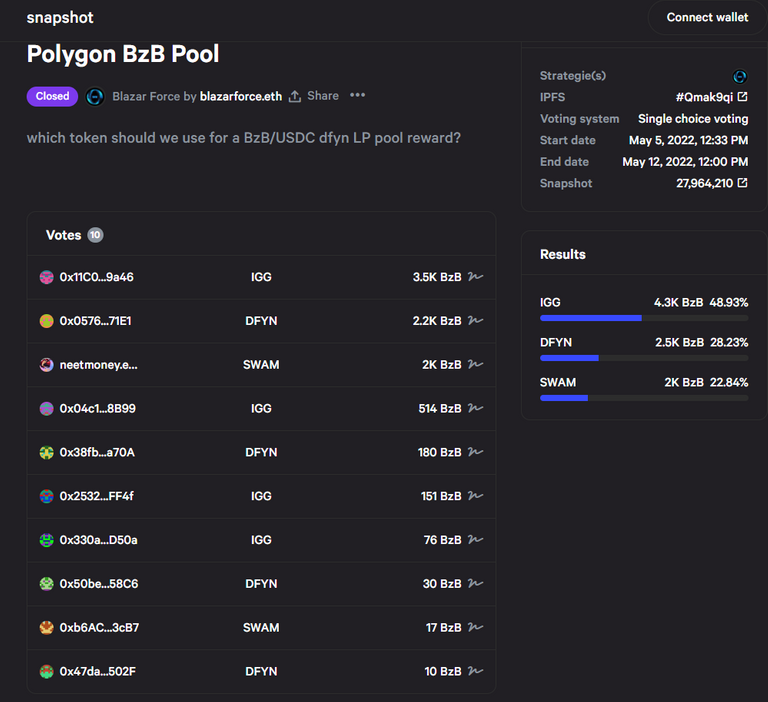Click the signature icon for 0x38fb...a70A vote

(475, 452)
